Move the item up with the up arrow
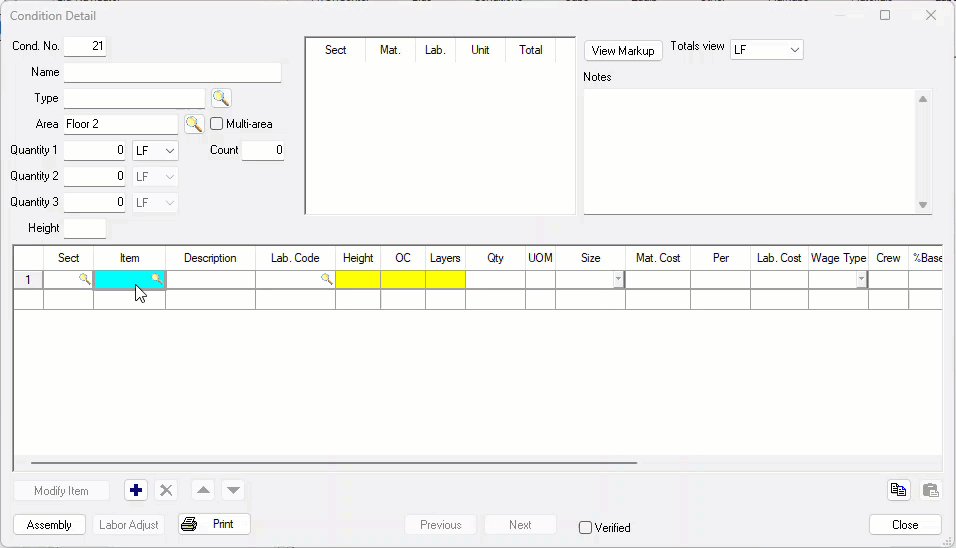Image resolution: width=956 pixels, height=548 pixels. tap(204, 490)
